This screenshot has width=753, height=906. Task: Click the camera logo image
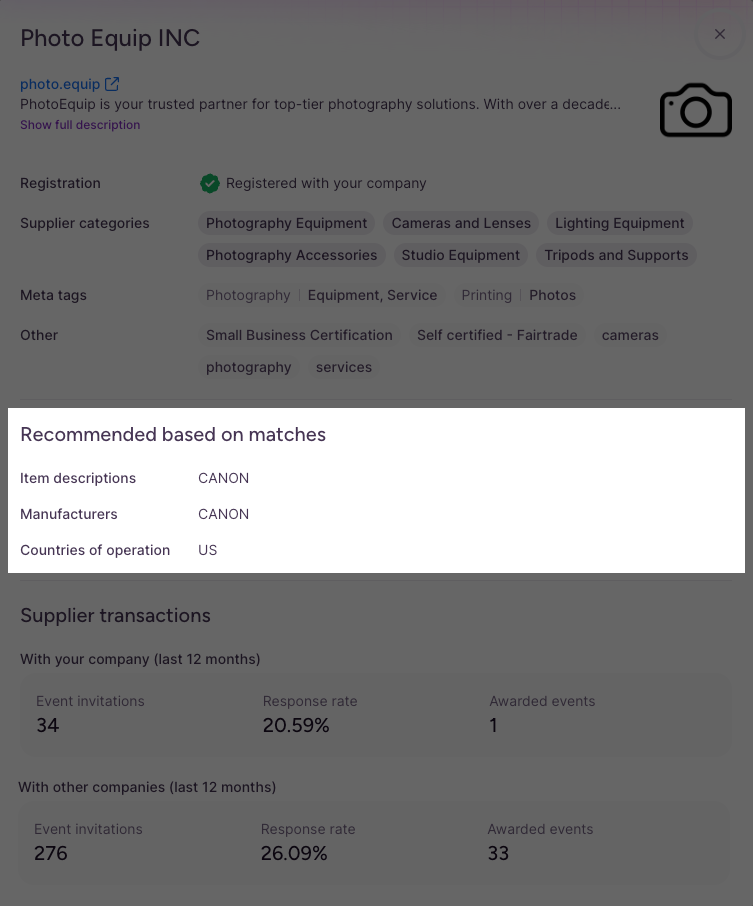[696, 110]
